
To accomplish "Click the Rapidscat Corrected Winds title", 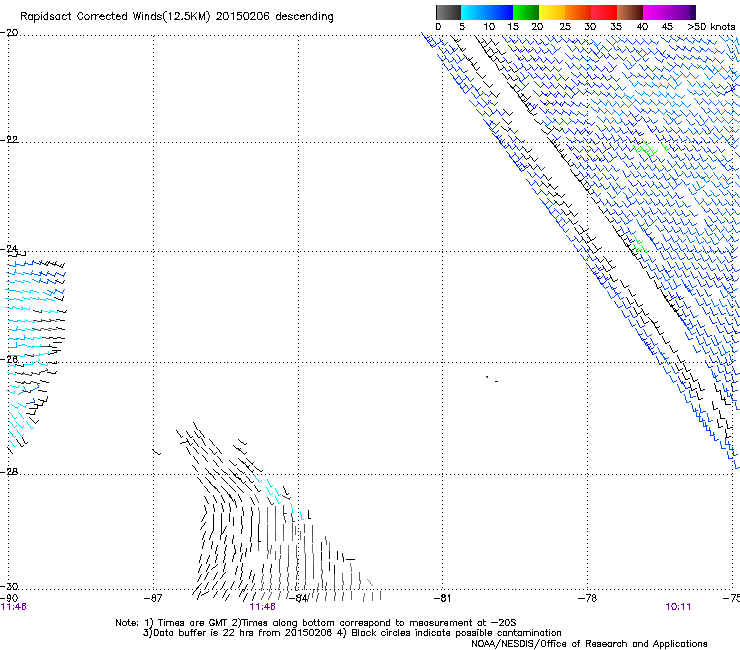I will pos(177,17).
